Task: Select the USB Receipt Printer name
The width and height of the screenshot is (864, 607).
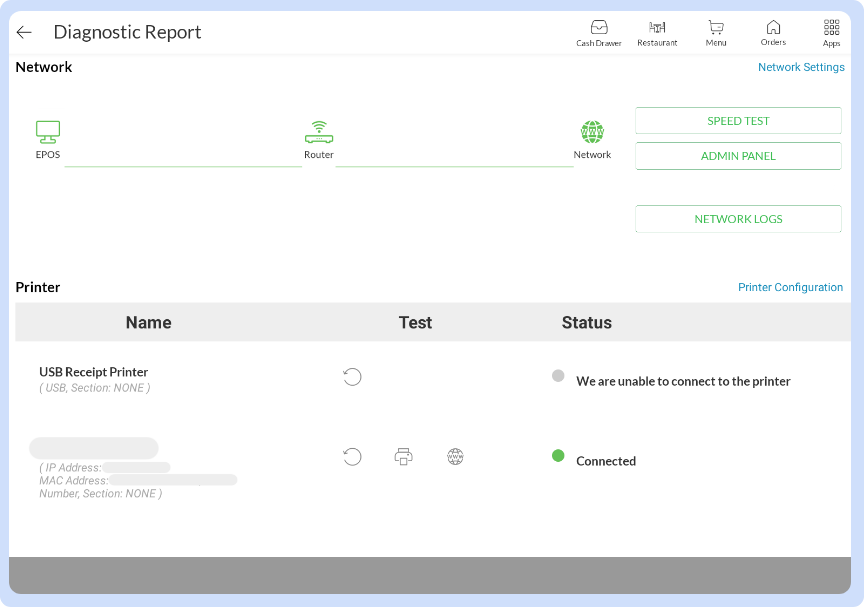Action: [x=94, y=372]
